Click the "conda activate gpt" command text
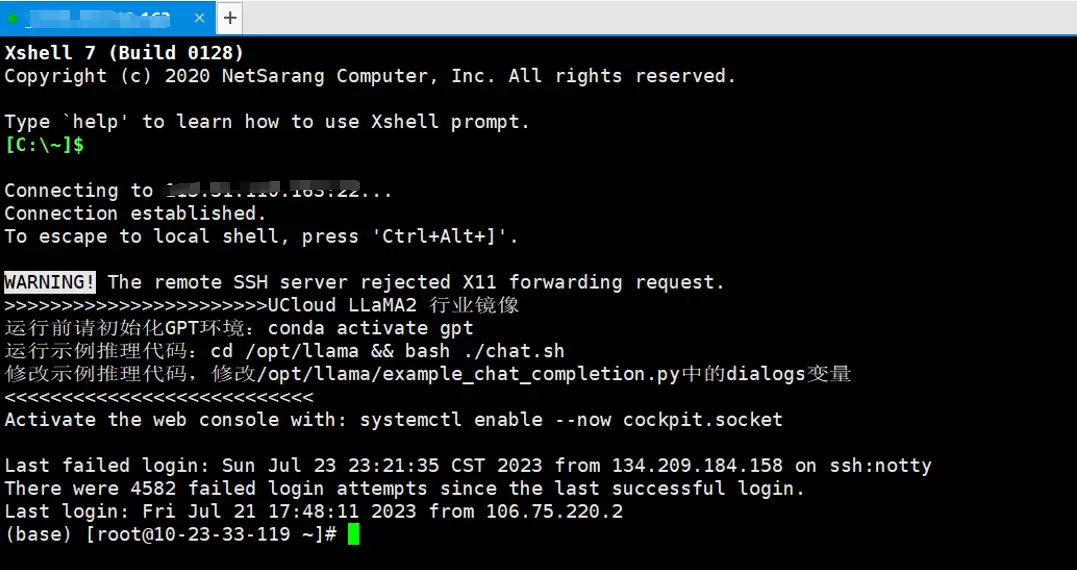1077x570 pixels. point(370,328)
